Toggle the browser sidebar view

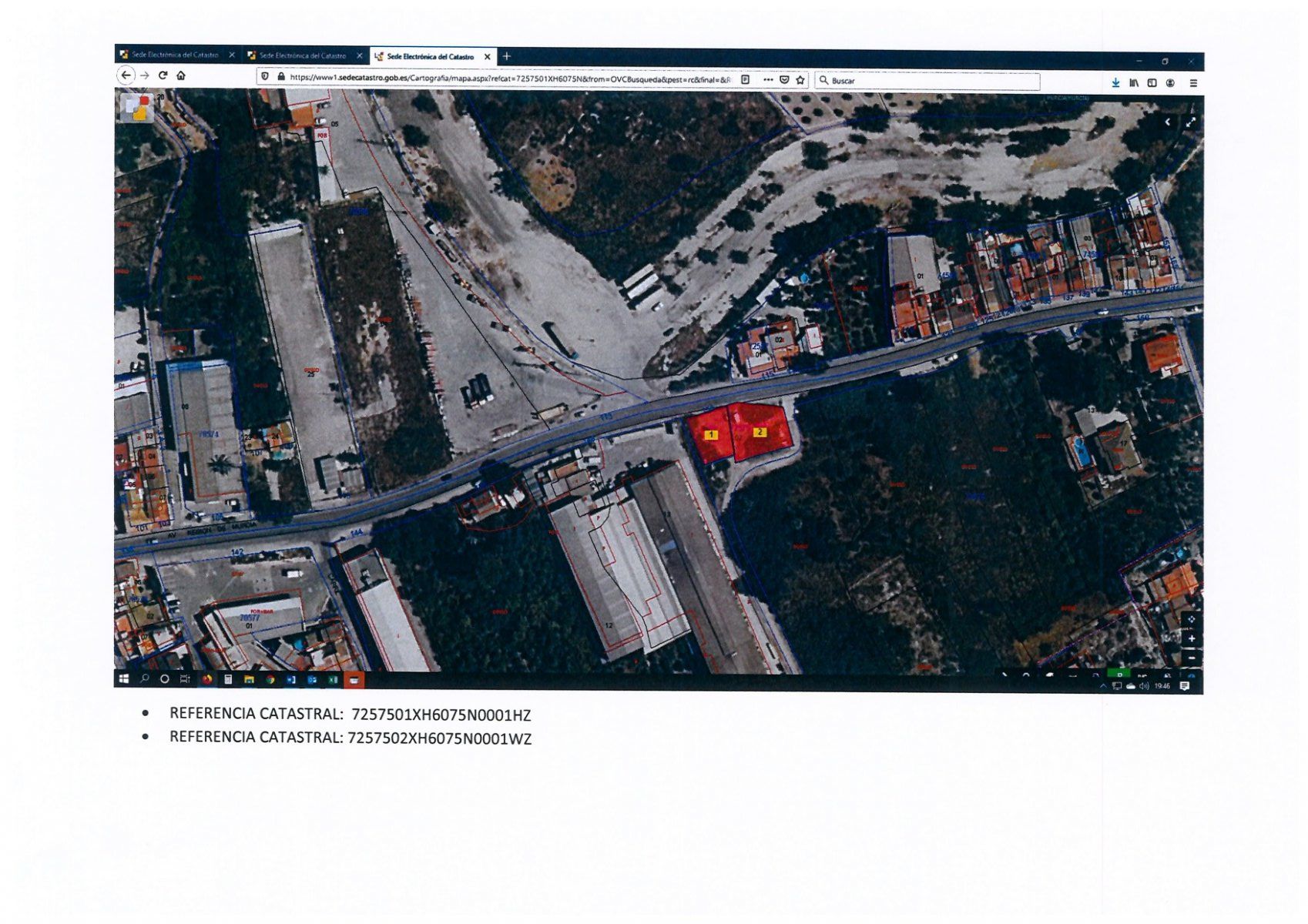click(1152, 82)
